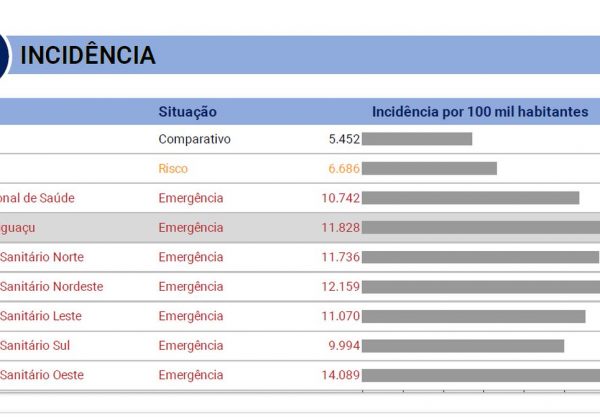This screenshot has width=600, height=417.
Task: Click the row name ending in 'onal de Saúde'
Action: pos(38,198)
